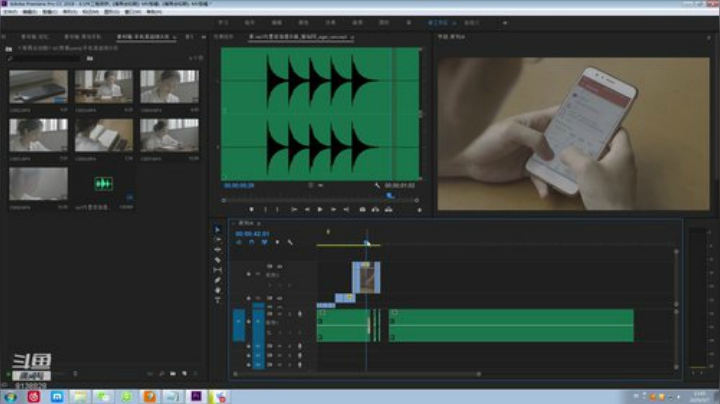This screenshot has width=720, height=404.
Task: Open the Windows Start button
Action: (10, 397)
